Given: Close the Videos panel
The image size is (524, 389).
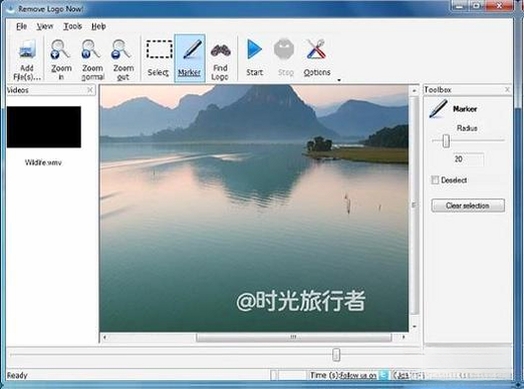Looking at the screenshot, I should point(90,90).
